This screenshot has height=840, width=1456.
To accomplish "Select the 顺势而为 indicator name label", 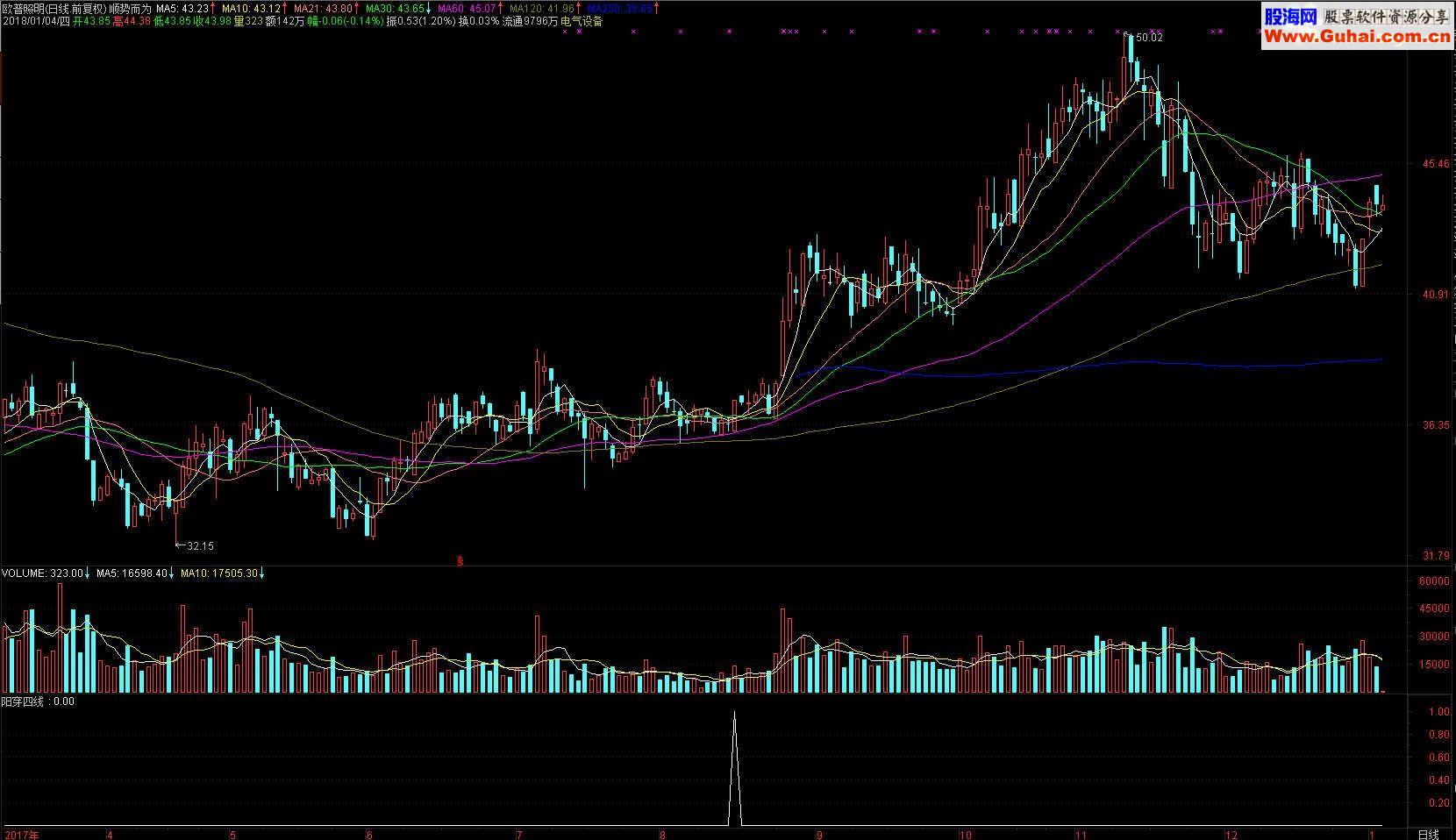I will tap(130, 8).
